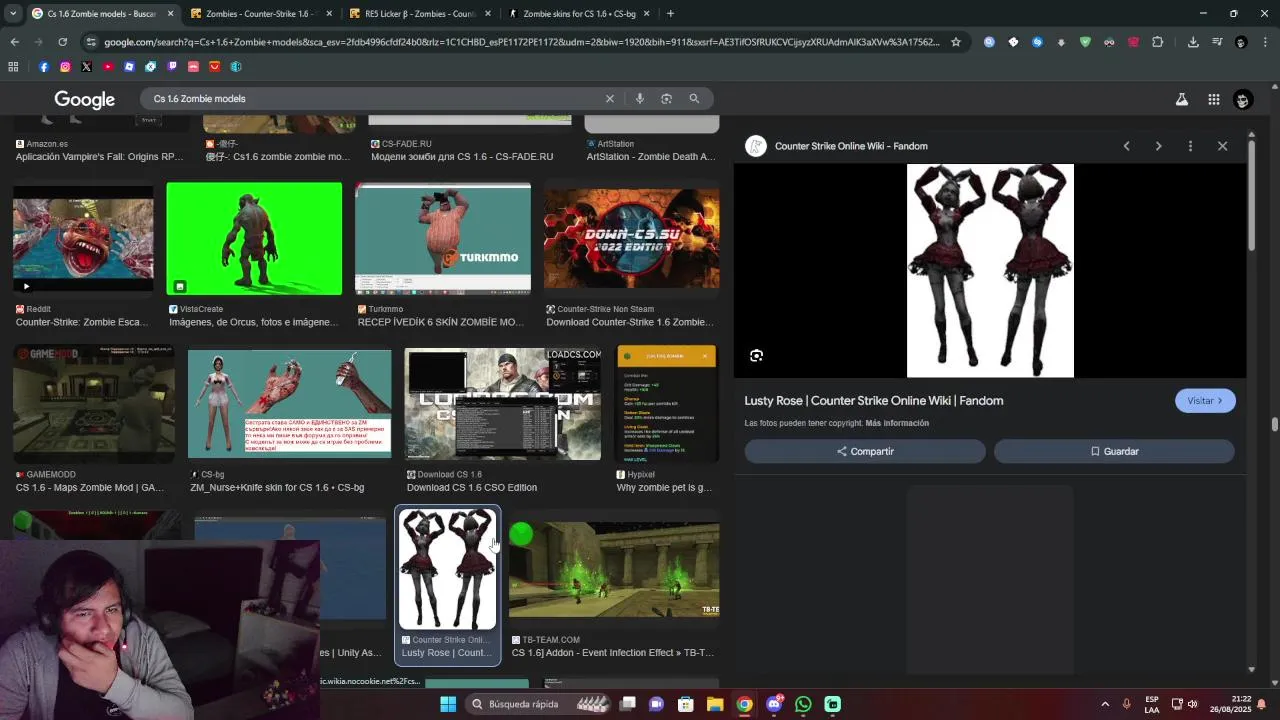
Task: Switch to Zombie skins for CS 1.6 tab
Action: coord(579,14)
